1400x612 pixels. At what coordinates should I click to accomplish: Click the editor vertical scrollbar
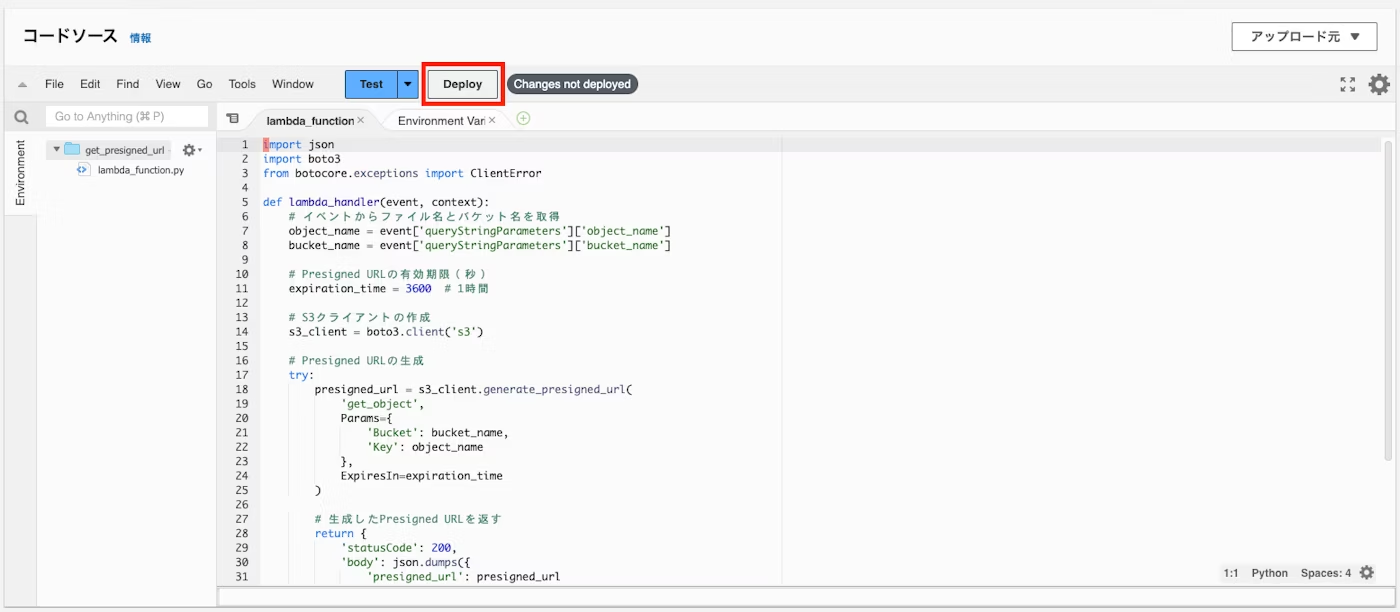tap(1387, 300)
